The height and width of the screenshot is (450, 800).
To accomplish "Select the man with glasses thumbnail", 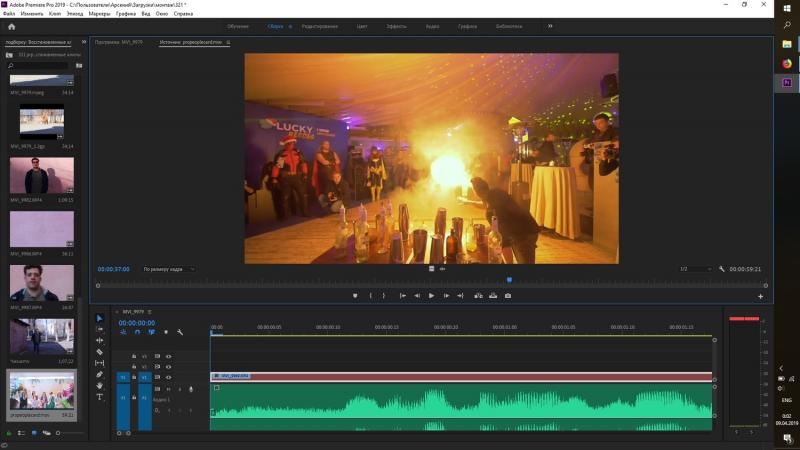I will (42, 176).
